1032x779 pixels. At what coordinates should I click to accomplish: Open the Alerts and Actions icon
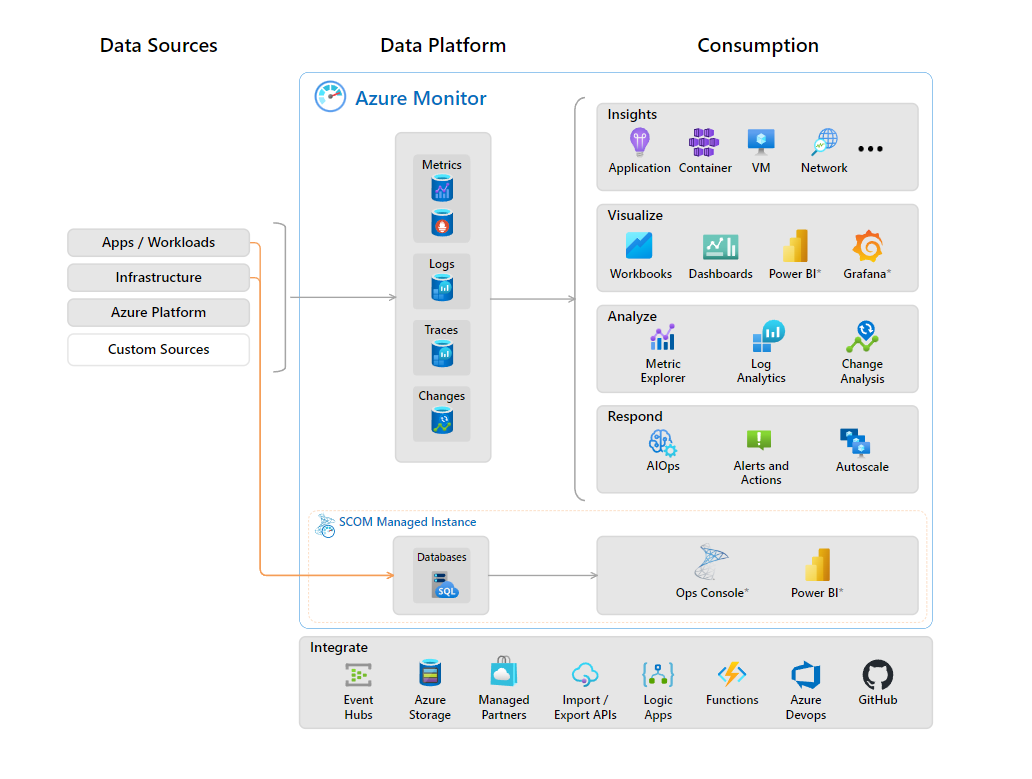[759, 440]
